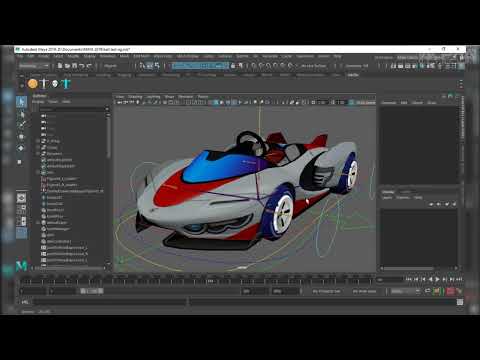The width and height of the screenshot is (480, 360).
Task: Click the current frame field
Action: (x=389, y=280)
